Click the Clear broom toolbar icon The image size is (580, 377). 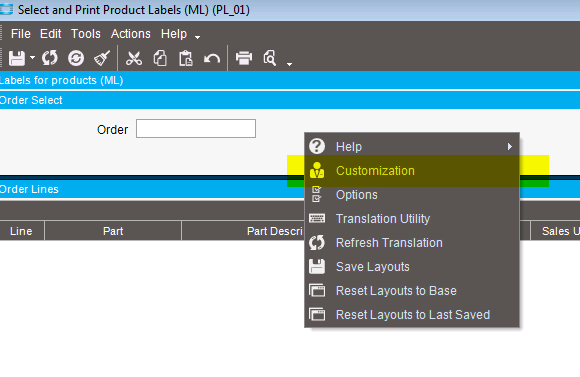pos(102,58)
